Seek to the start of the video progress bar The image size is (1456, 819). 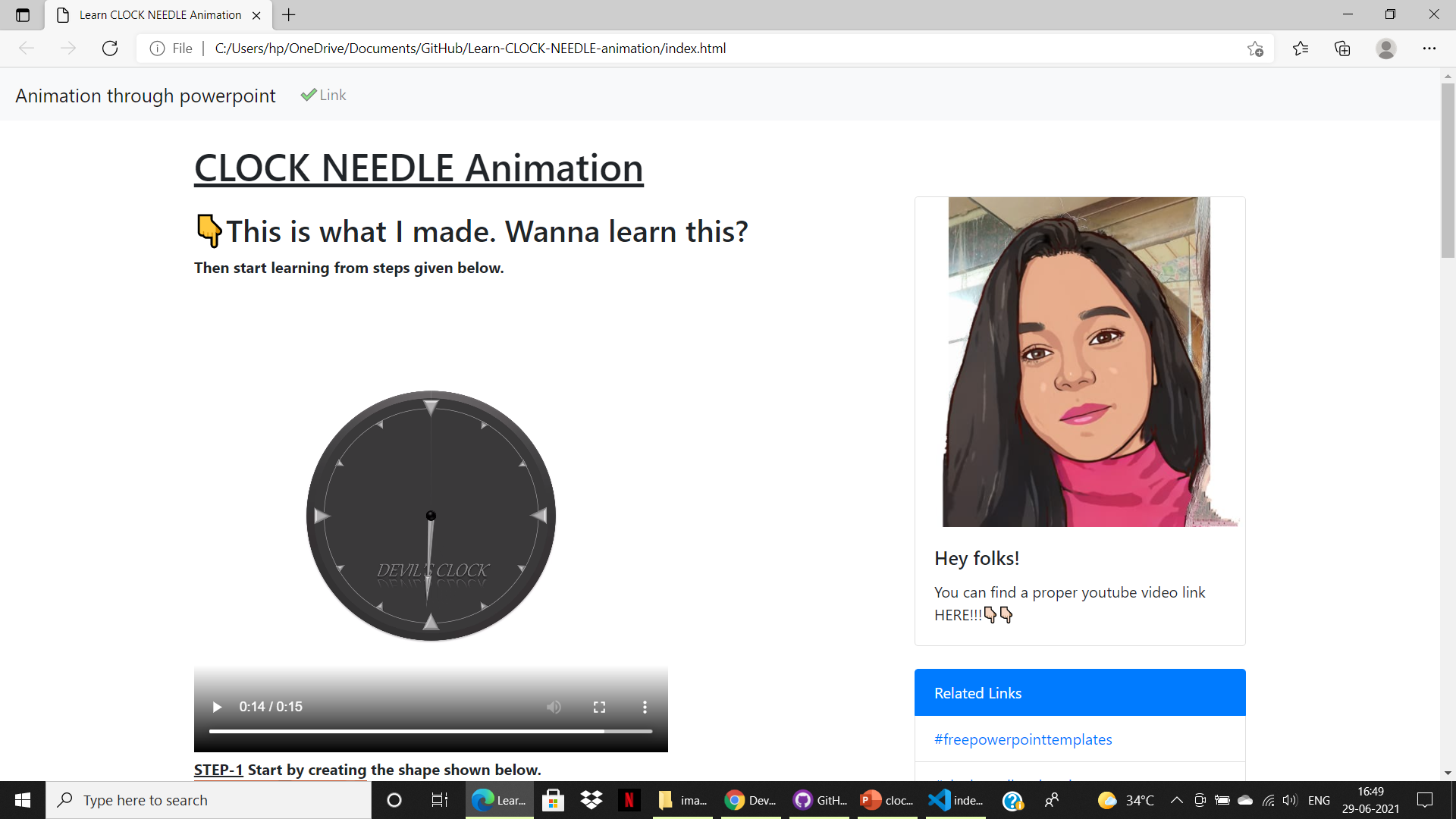coord(211,730)
